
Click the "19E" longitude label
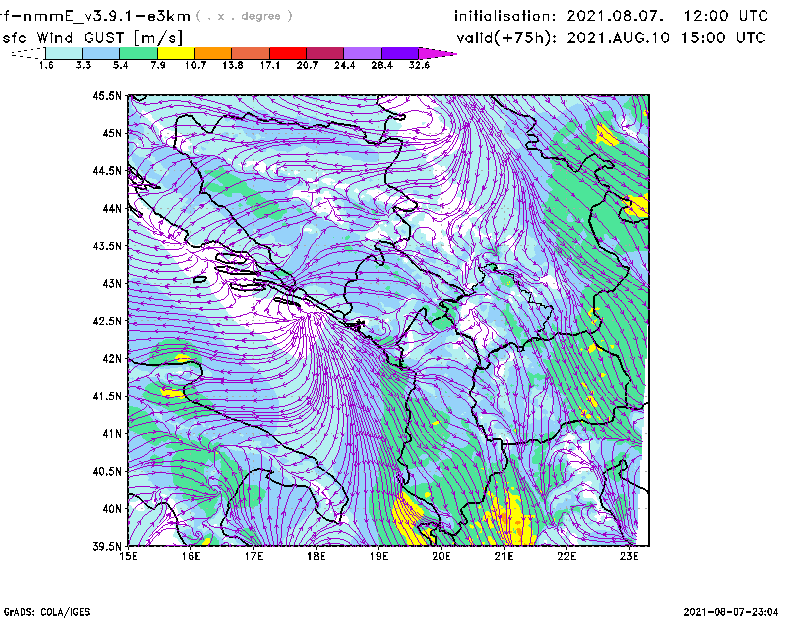coord(379,556)
